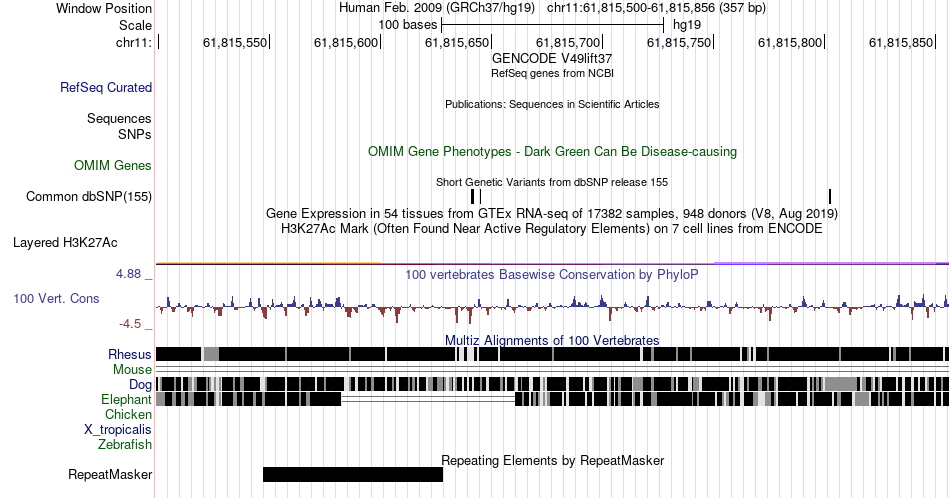Open the OMIM Genes track label
950x498 pixels.
point(113,165)
